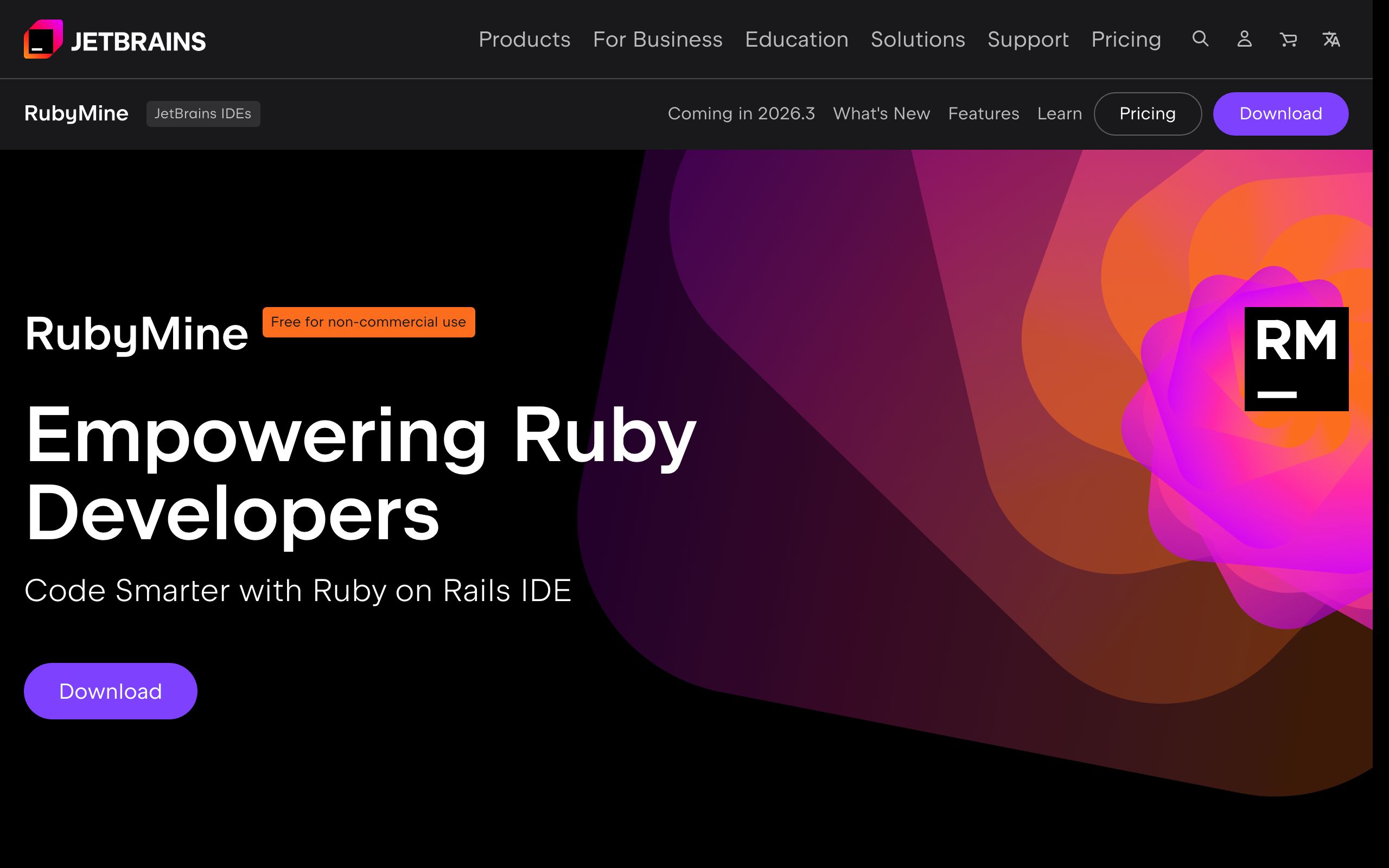Open Coming in 2026.3 link

click(741, 114)
